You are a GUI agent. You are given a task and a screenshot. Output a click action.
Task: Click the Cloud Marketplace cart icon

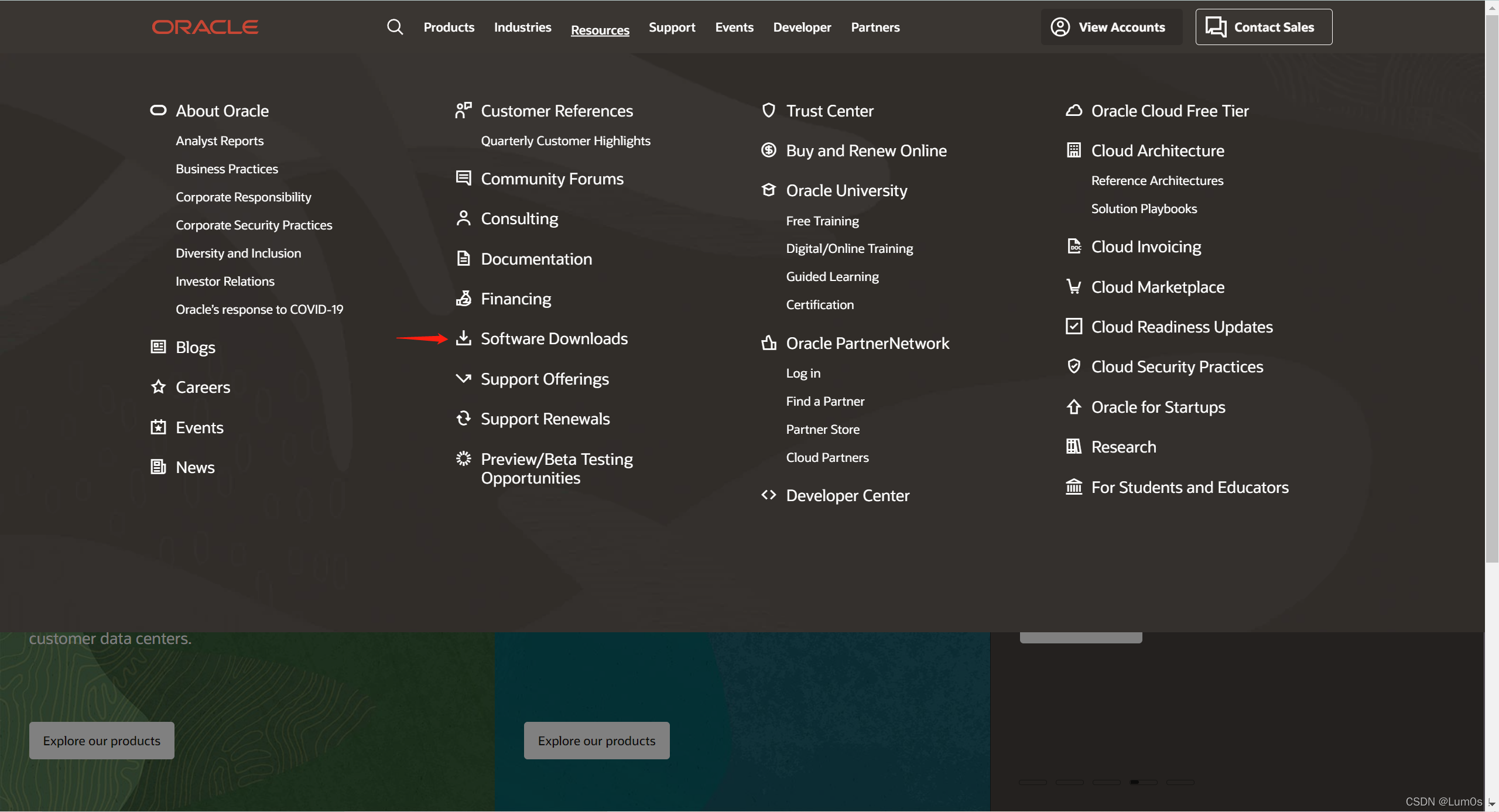pos(1073,286)
